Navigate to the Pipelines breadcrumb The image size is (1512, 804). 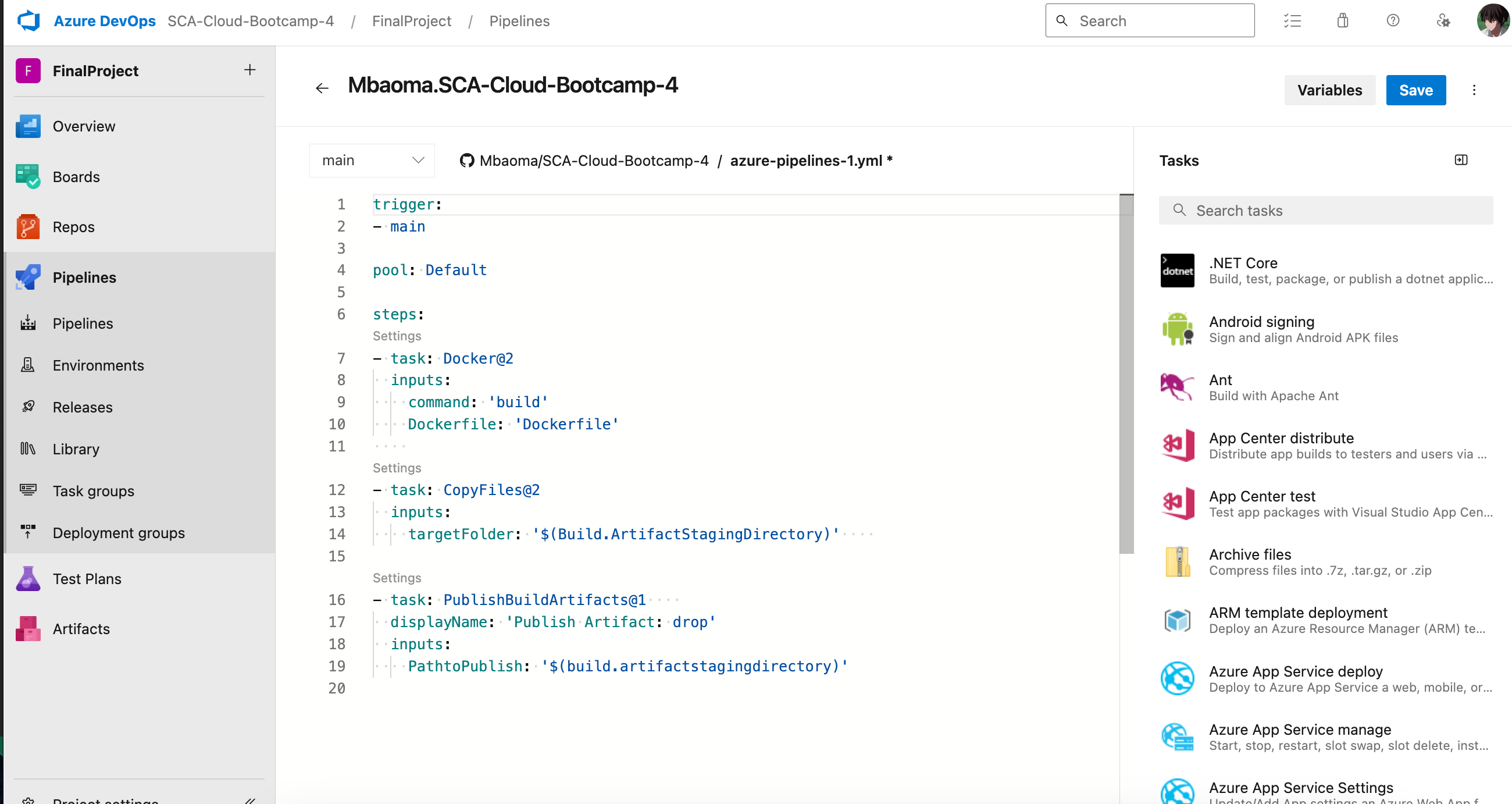point(519,20)
